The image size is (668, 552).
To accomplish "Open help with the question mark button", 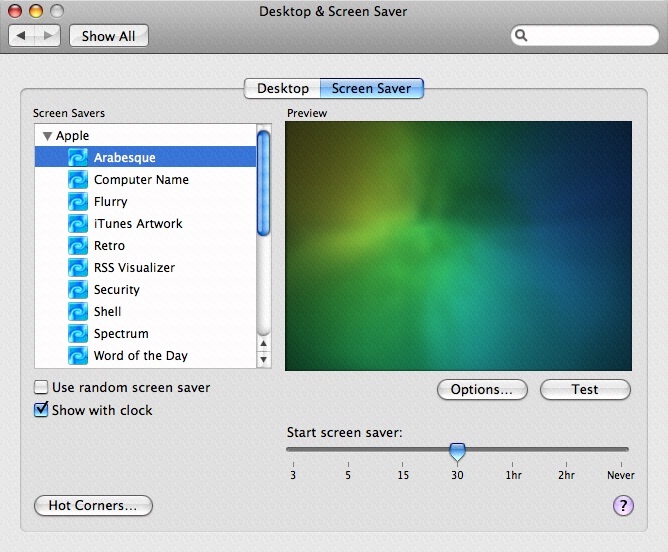I will pyautogui.click(x=623, y=506).
